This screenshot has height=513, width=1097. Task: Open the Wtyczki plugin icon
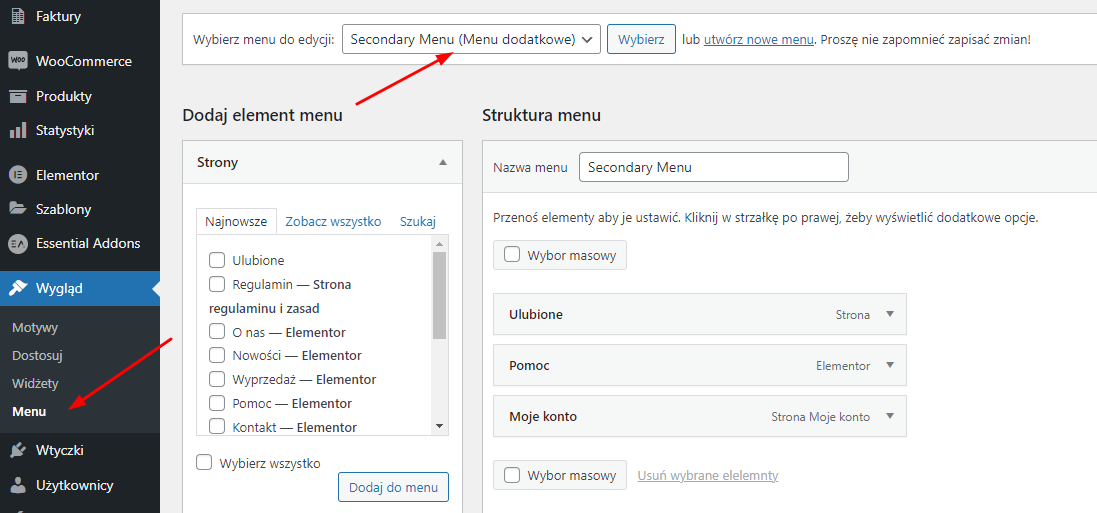coord(18,451)
